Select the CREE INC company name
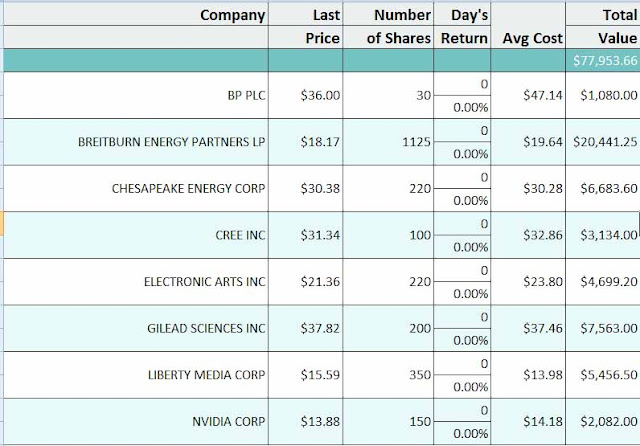This screenshot has height=446, width=640. (240, 235)
